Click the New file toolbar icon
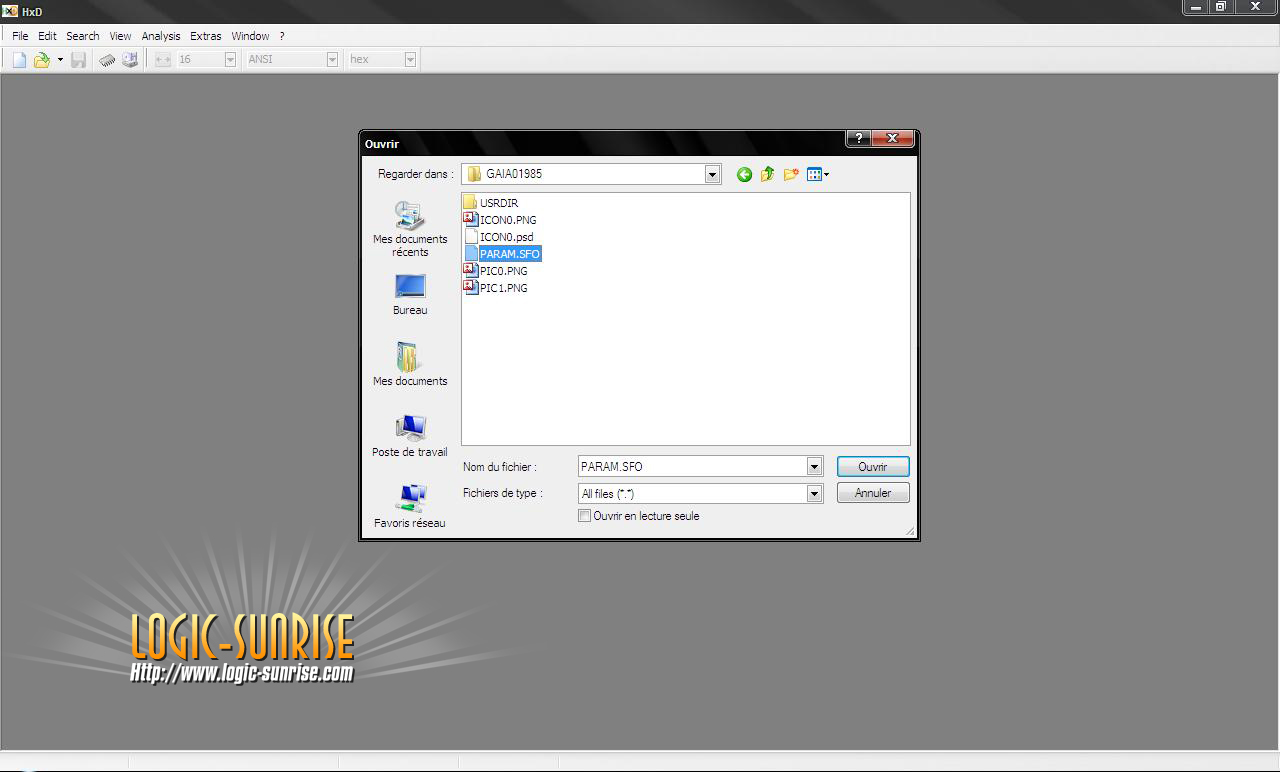This screenshot has height=772, width=1280. [x=19, y=60]
